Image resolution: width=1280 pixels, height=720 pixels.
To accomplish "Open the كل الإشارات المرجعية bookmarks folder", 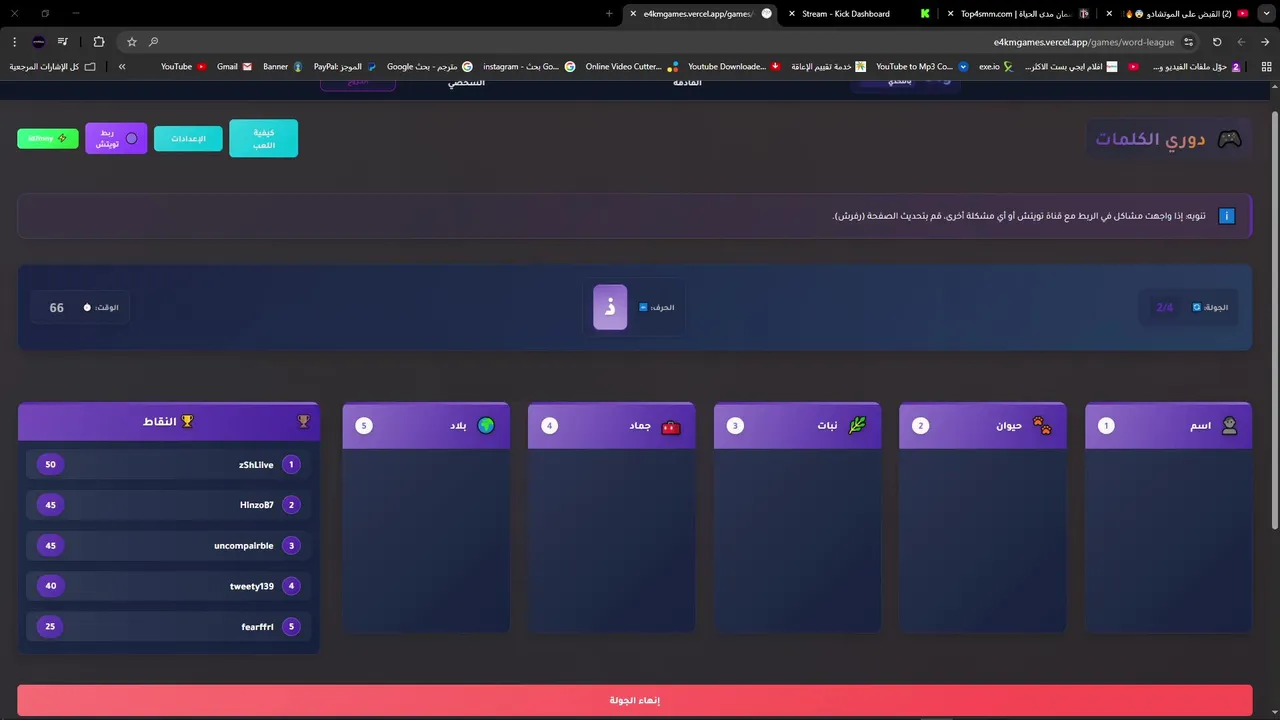I will pos(53,67).
